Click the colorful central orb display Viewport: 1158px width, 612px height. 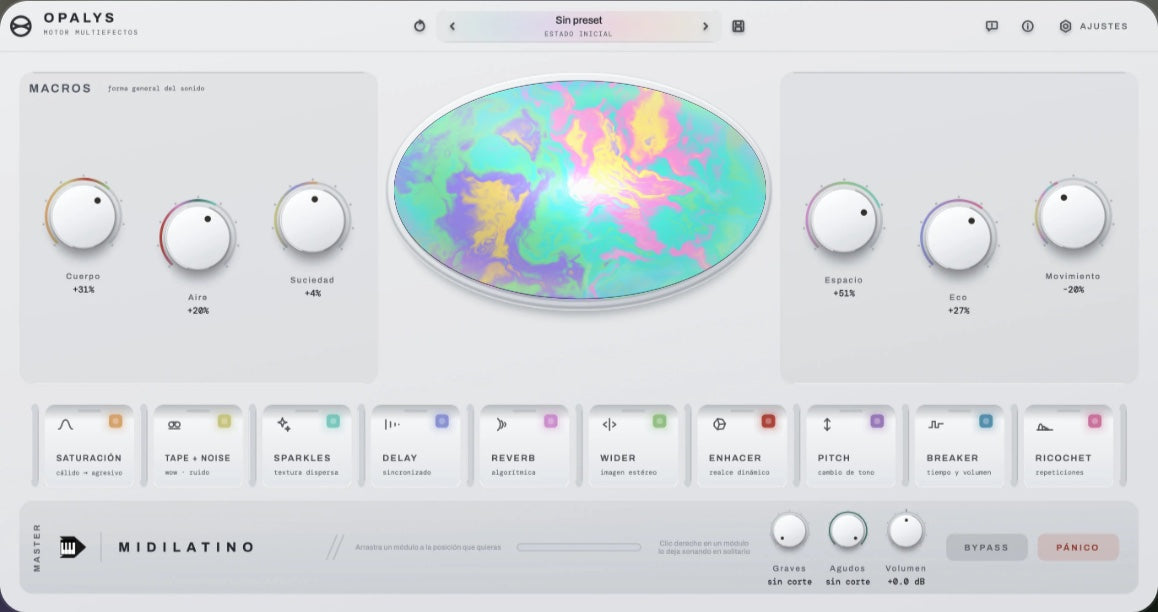tap(579, 190)
